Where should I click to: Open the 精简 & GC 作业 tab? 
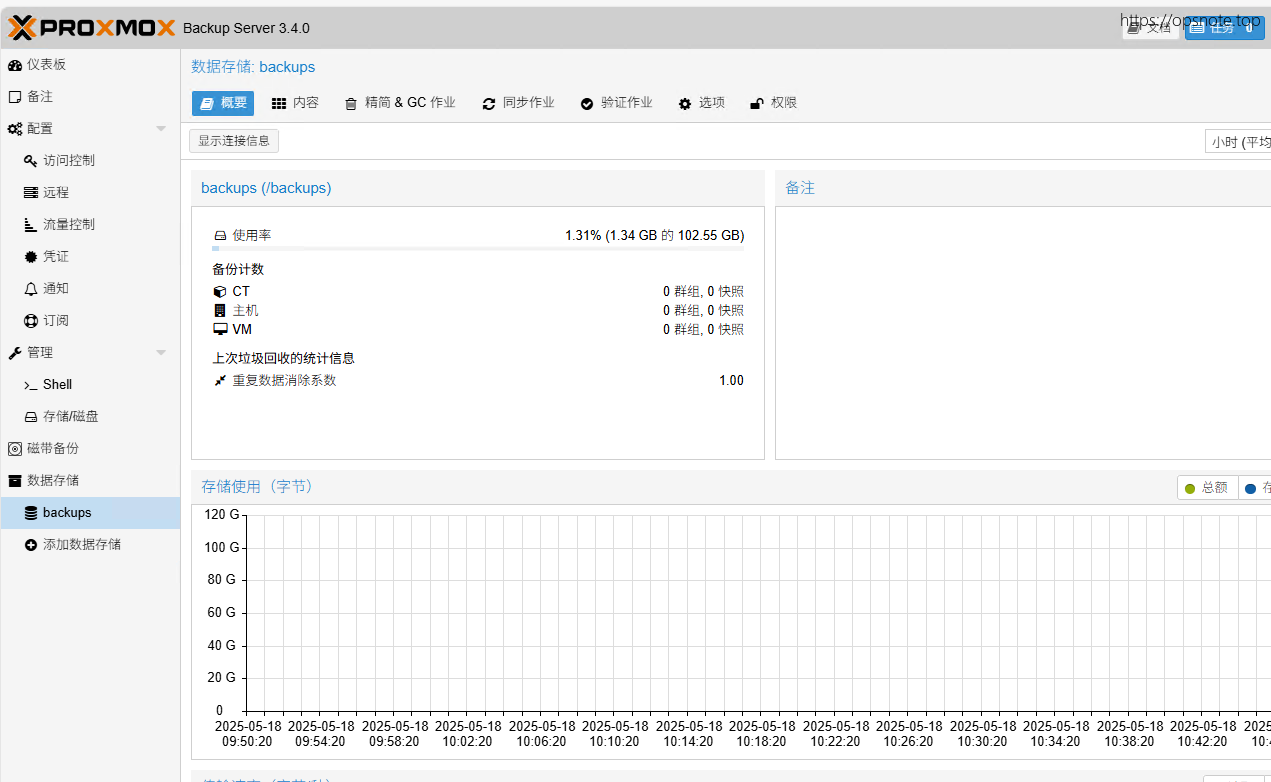click(x=400, y=103)
